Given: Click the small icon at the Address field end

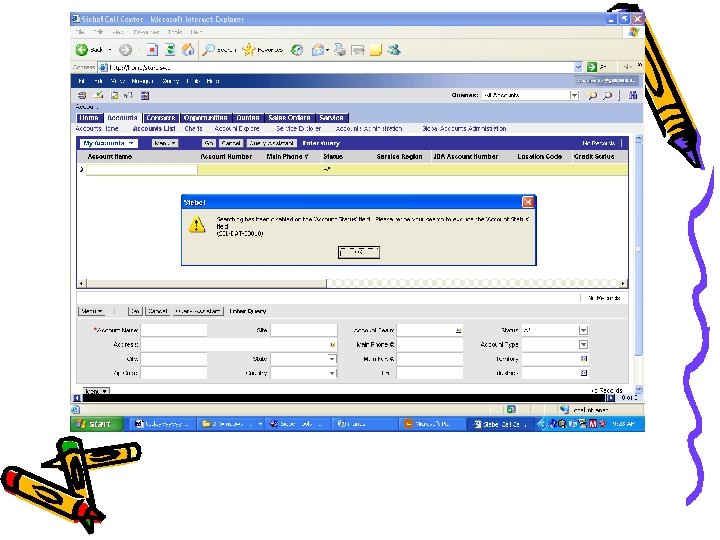Looking at the screenshot, I should [332, 344].
